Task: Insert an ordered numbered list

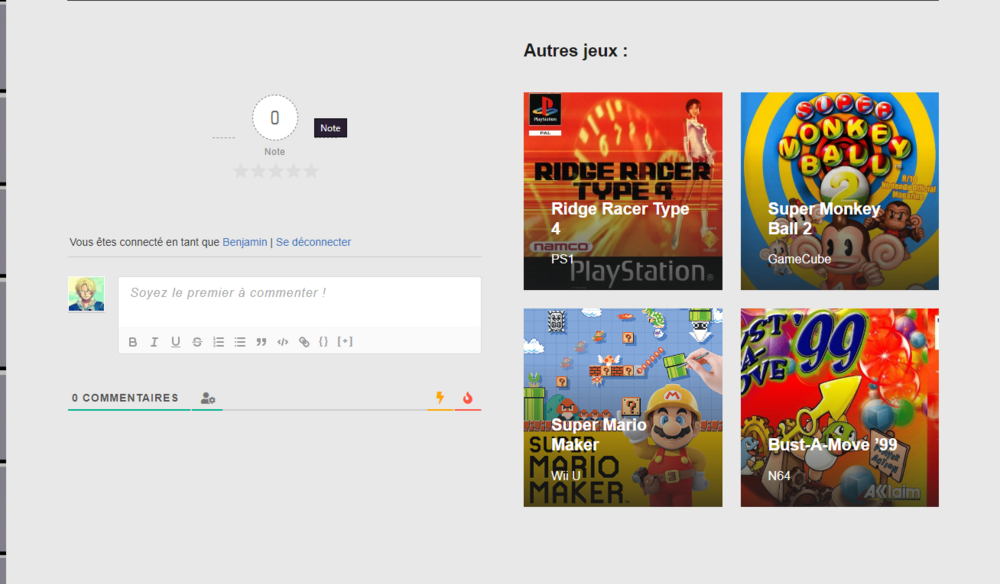Action: pyautogui.click(x=219, y=342)
